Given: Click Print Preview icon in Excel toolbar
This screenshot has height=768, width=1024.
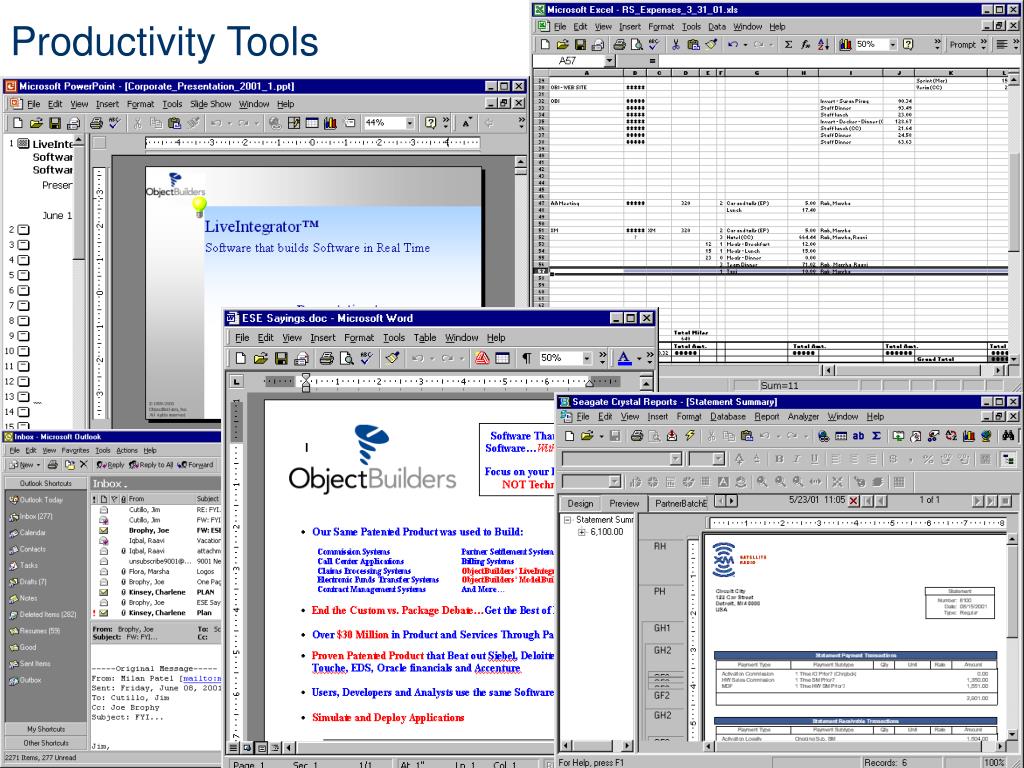Looking at the screenshot, I should pos(636,44).
